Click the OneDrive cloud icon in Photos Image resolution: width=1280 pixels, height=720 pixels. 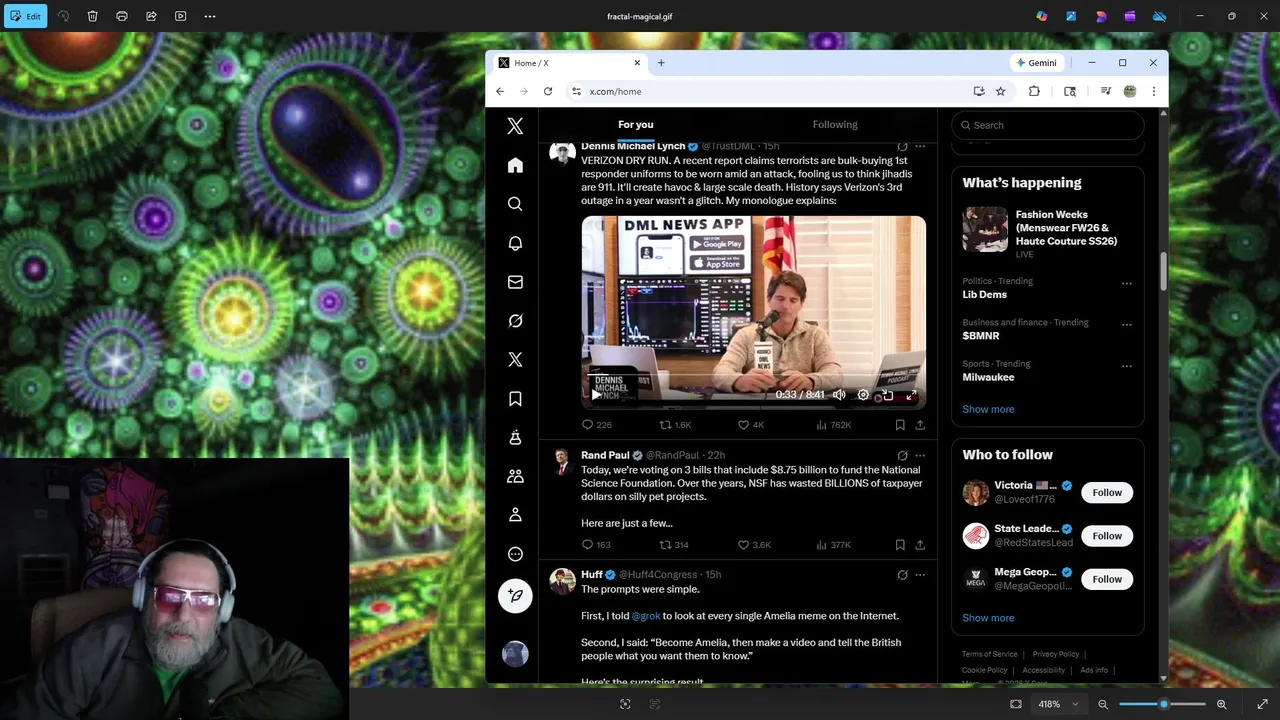point(1160,16)
